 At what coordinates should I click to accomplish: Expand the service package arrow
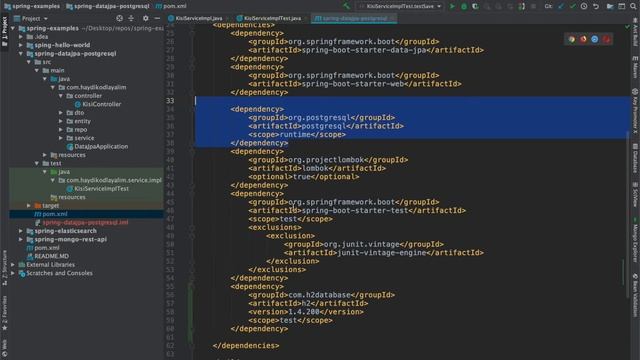[61, 138]
